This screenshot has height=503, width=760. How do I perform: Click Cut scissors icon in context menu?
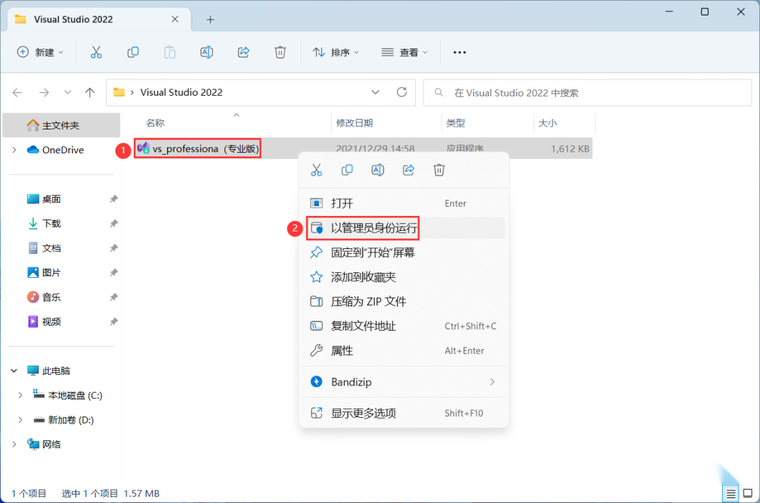tap(317, 170)
